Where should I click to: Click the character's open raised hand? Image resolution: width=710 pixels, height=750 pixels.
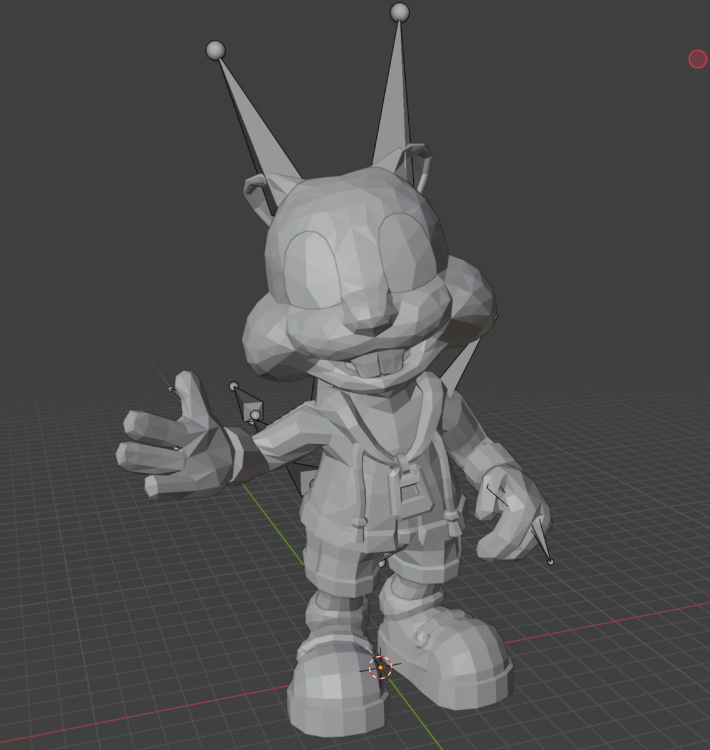tap(180, 445)
